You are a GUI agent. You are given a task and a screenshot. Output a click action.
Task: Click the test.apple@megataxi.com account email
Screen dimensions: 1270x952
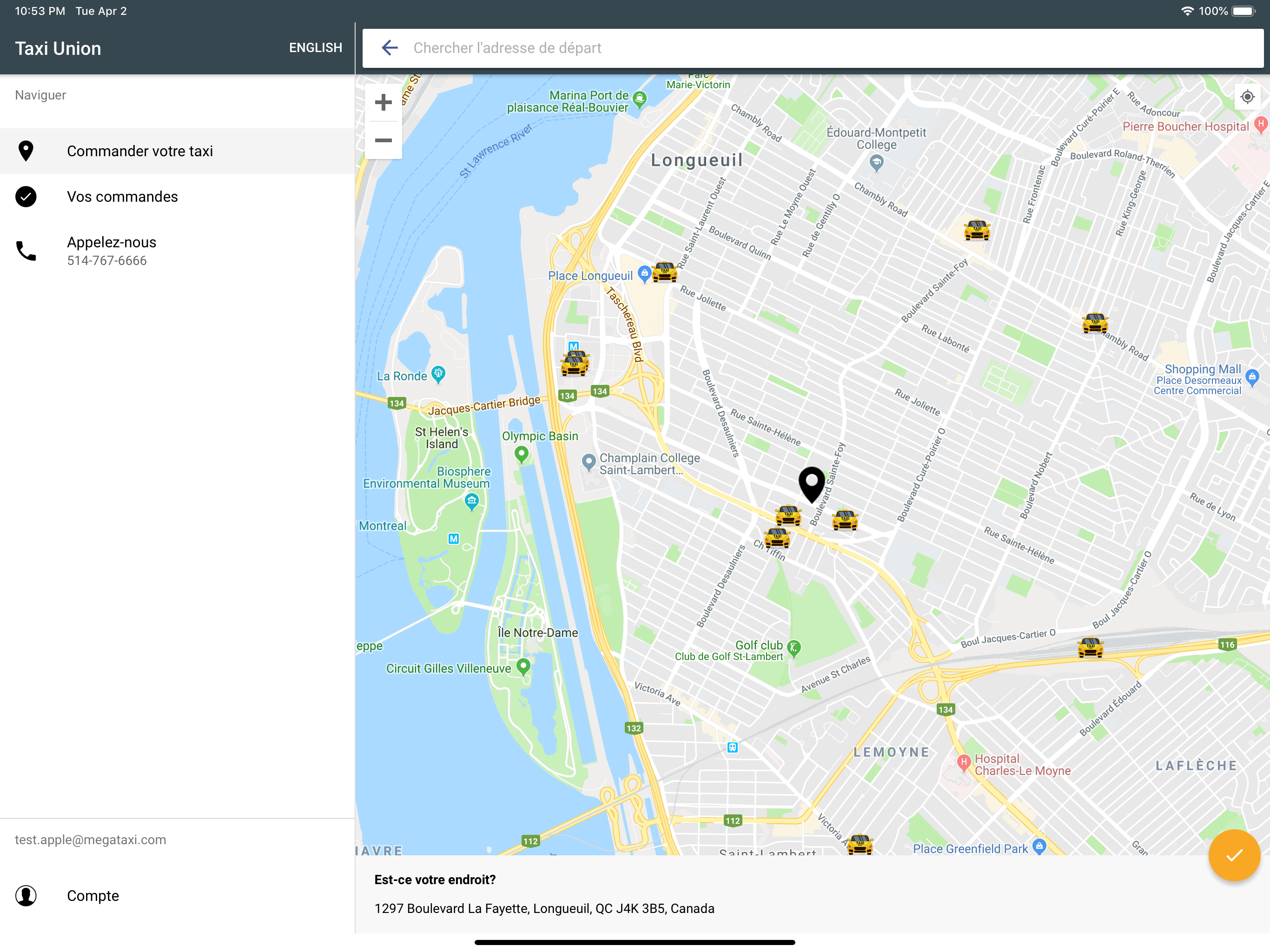pyautogui.click(x=90, y=840)
